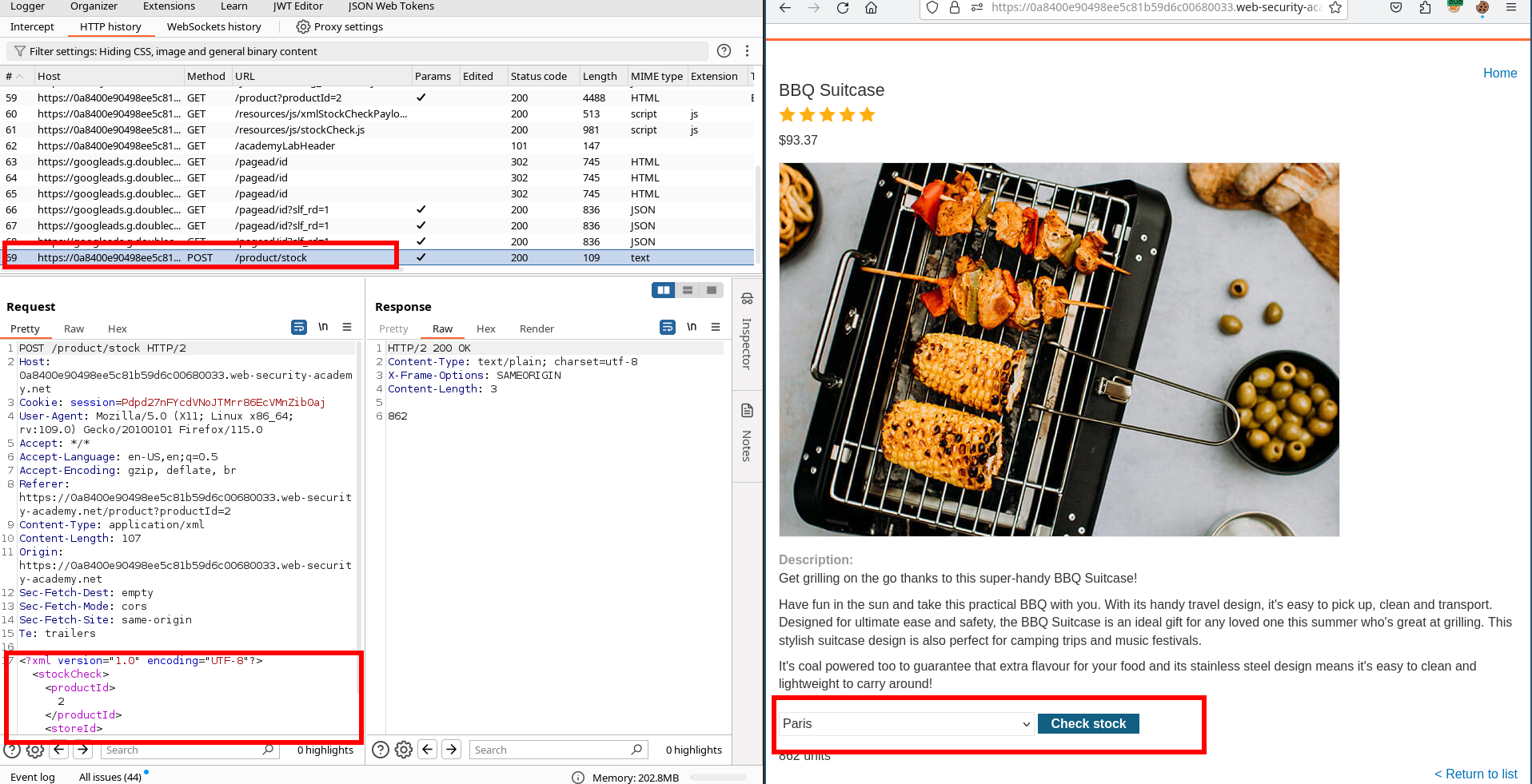
Task: Focus the request Search field
Action: pos(189,750)
